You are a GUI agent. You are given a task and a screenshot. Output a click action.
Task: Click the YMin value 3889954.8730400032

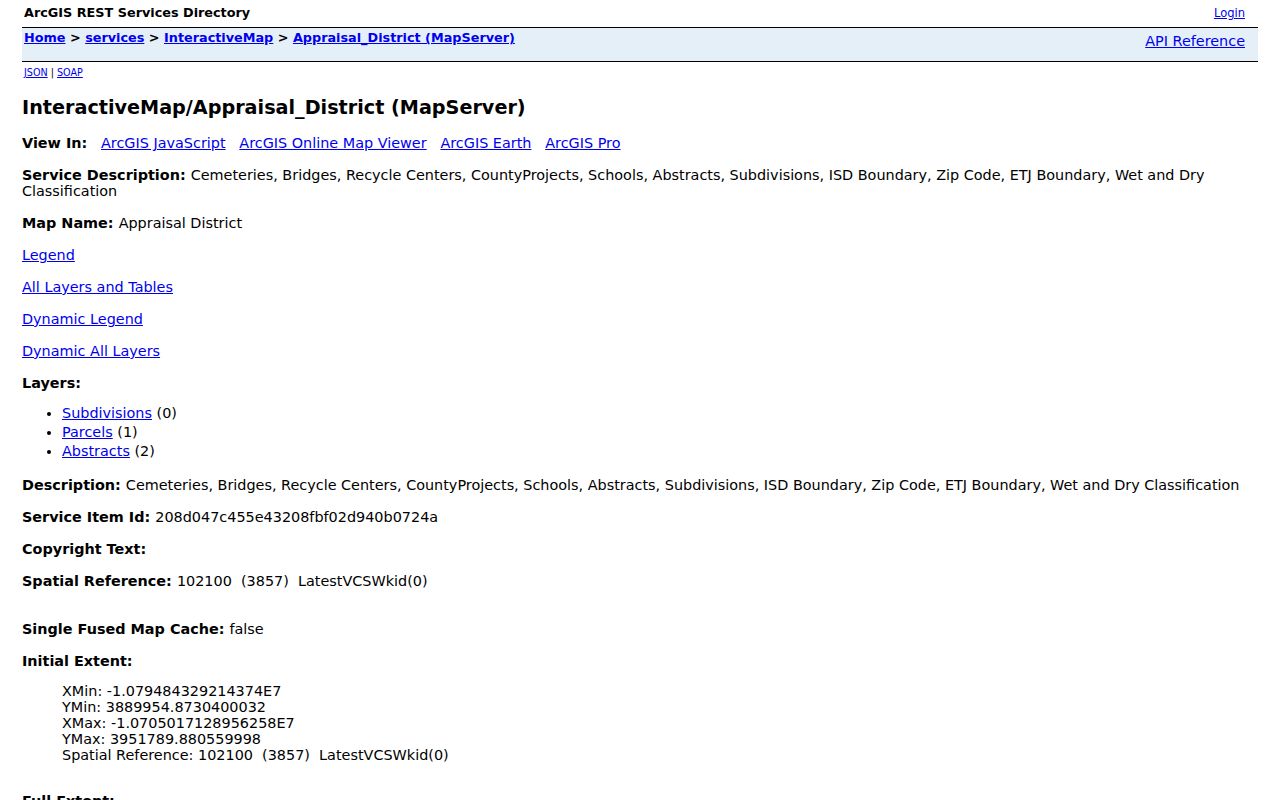click(186, 707)
